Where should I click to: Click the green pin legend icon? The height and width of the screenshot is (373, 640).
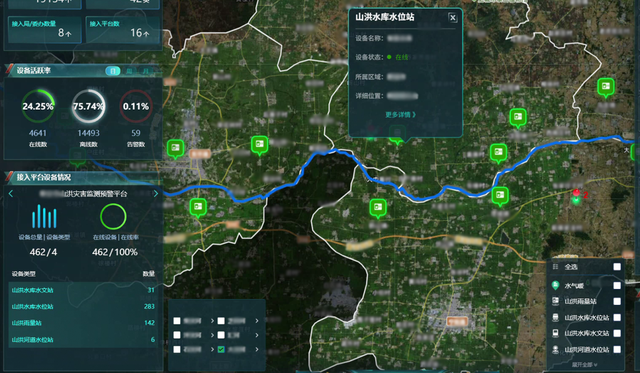click(x=555, y=285)
